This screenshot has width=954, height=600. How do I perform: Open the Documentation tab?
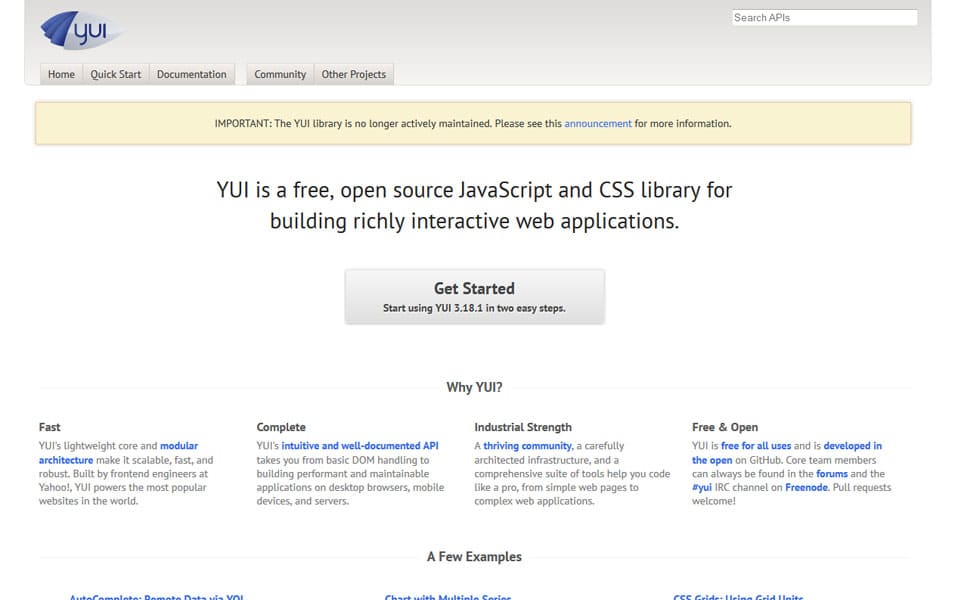pos(192,74)
